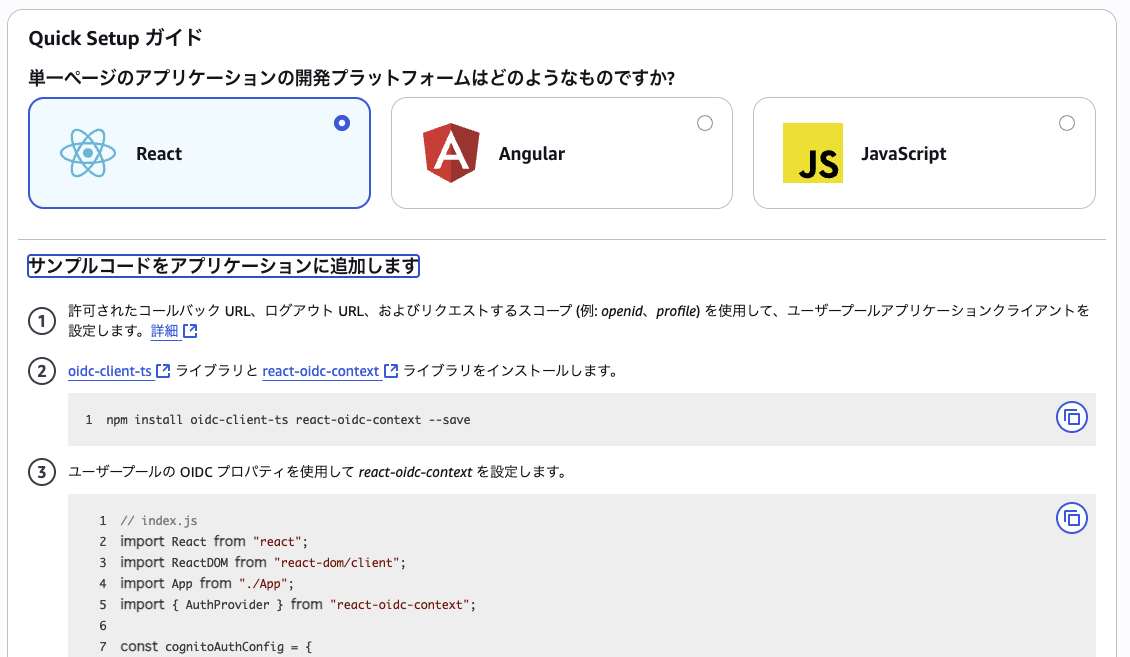
Task: Click the import React from "react" line
Action: point(214,541)
